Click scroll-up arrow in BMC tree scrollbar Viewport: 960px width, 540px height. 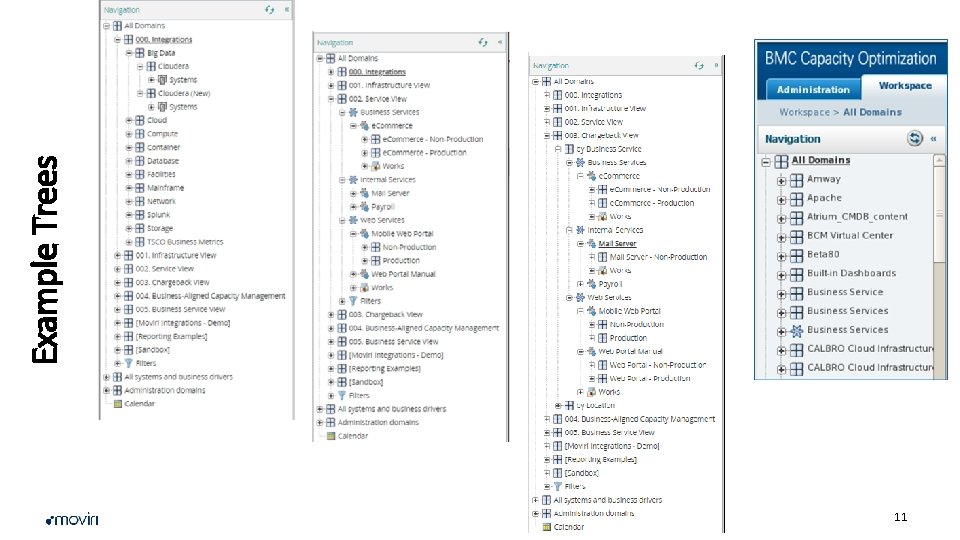pyautogui.click(x=939, y=160)
